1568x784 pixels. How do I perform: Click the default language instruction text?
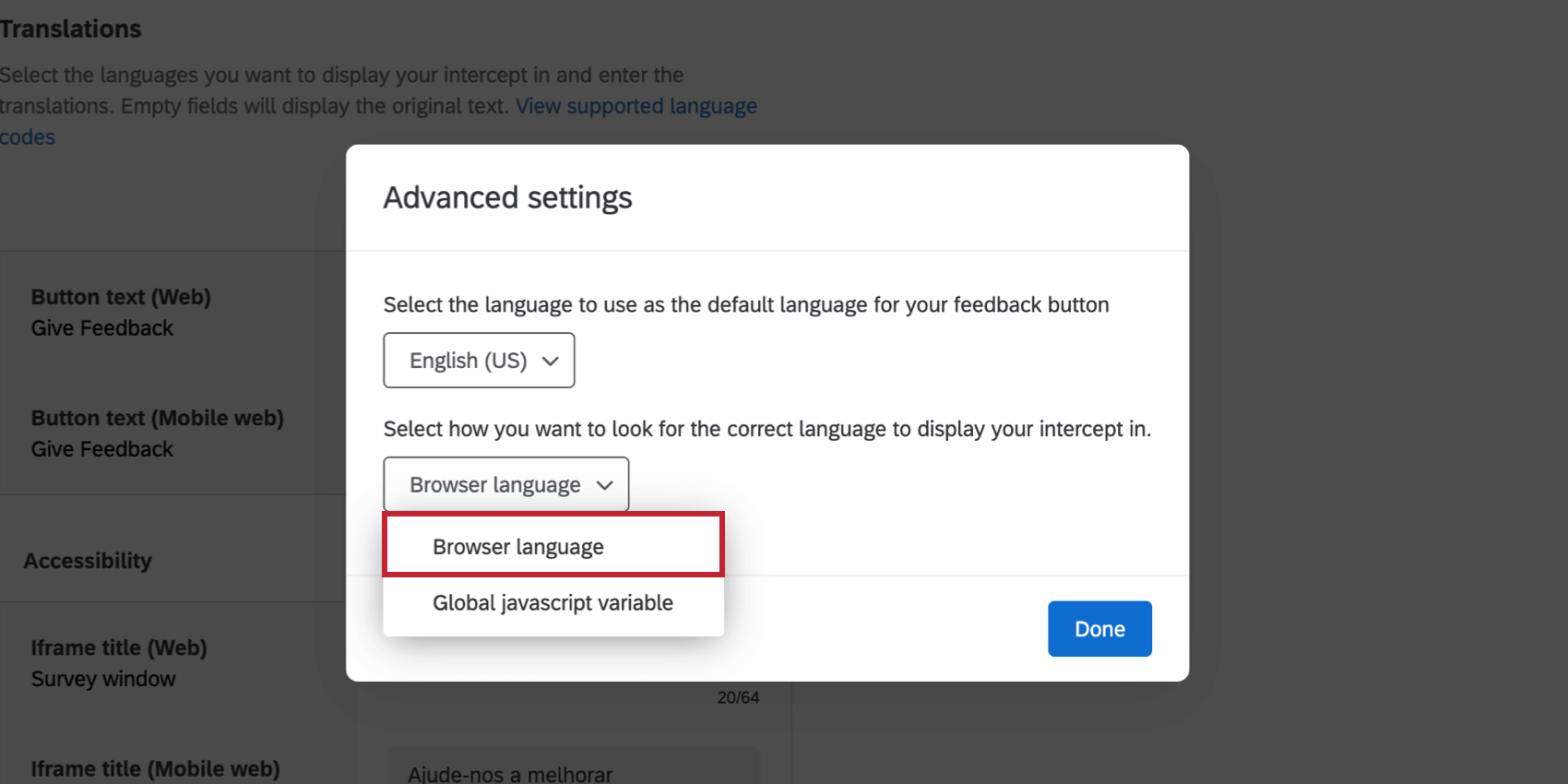click(745, 305)
